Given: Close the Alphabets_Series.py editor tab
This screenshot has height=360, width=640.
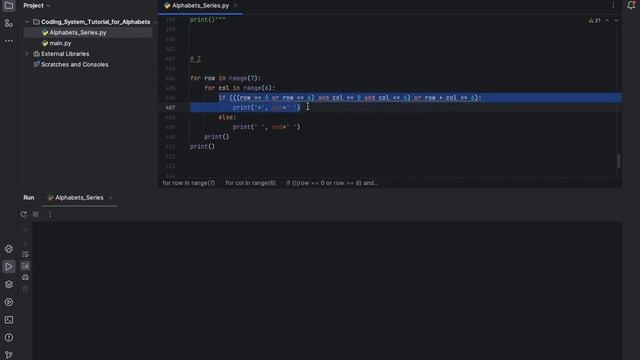Looking at the screenshot, I should (x=236, y=6).
